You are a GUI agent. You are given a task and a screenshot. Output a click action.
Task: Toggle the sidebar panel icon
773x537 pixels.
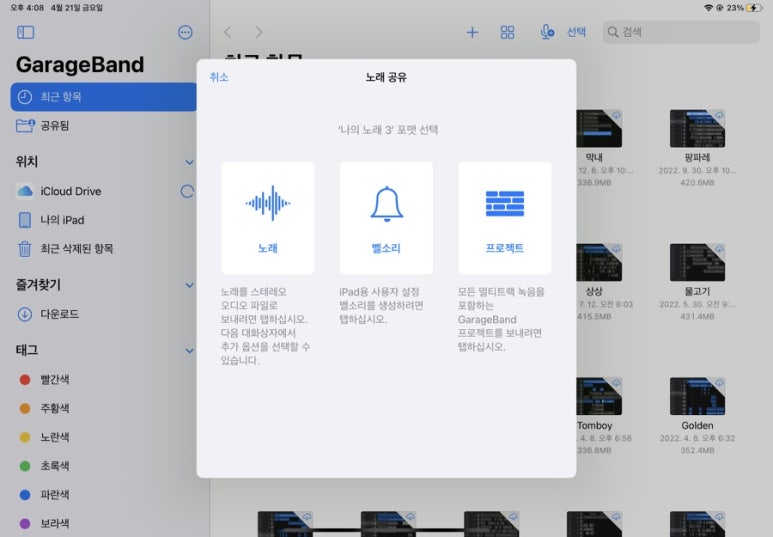pyautogui.click(x=26, y=33)
